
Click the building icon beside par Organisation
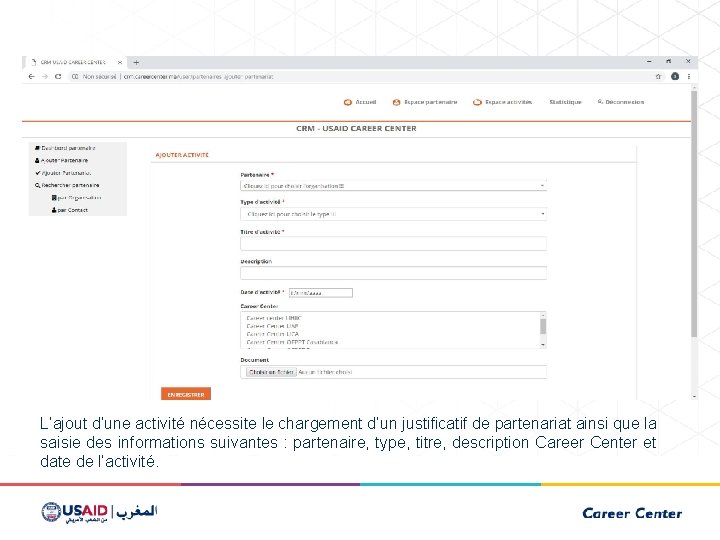pyautogui.click(x=54, y=198)
